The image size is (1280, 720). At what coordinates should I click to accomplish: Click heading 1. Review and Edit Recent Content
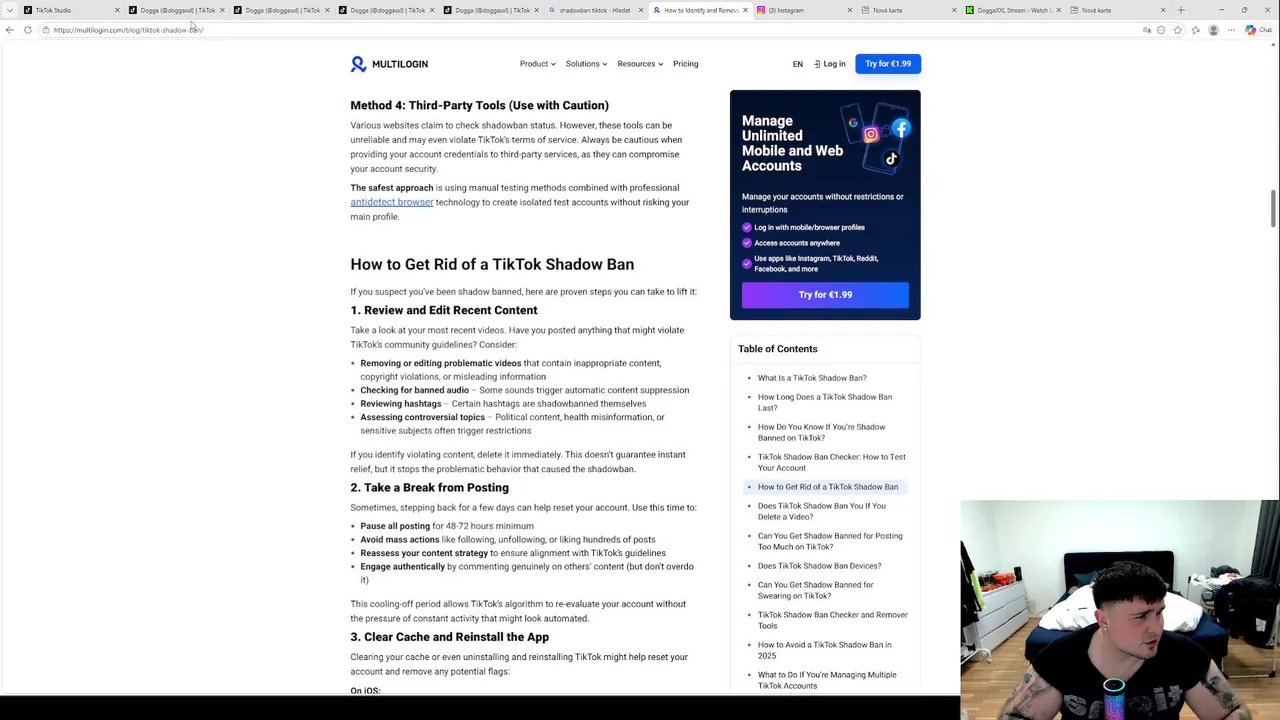click(443, 310)
